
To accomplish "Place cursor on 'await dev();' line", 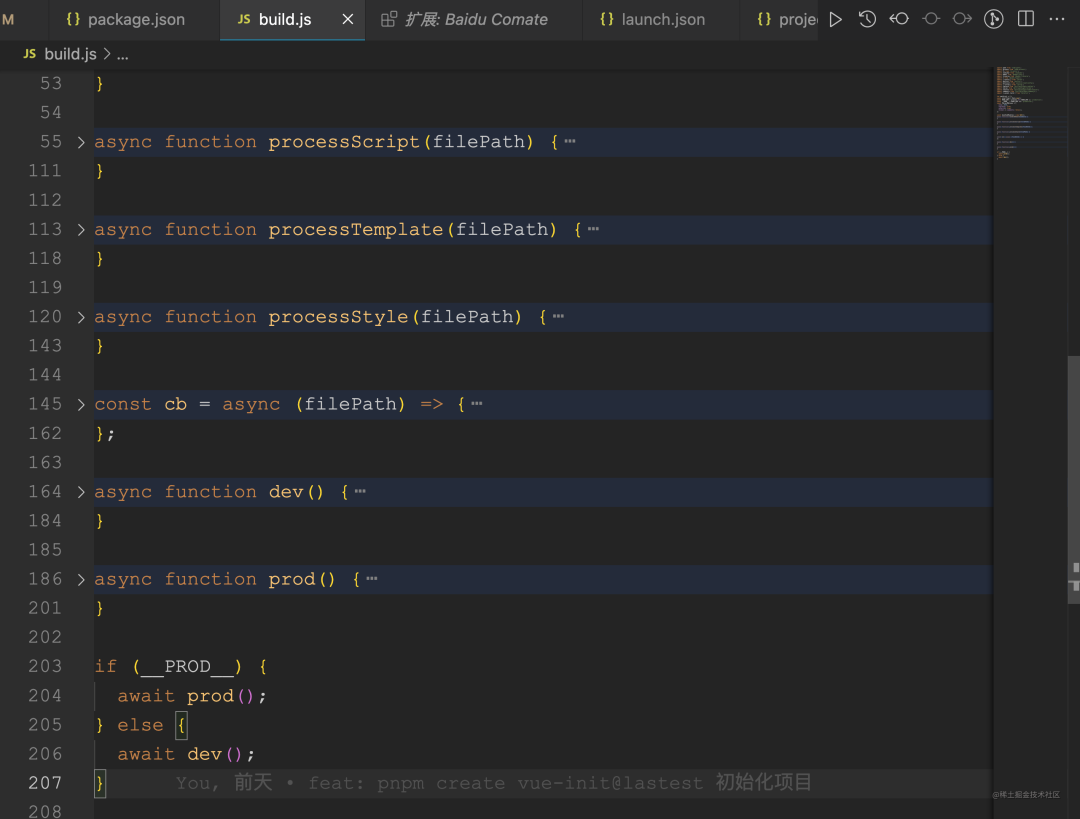I will click(186, 754).
